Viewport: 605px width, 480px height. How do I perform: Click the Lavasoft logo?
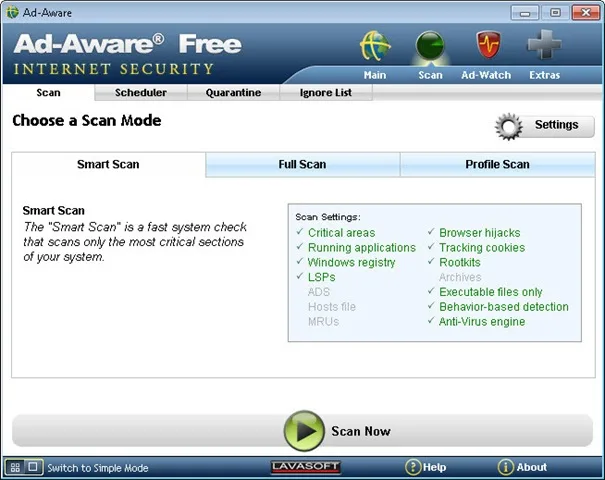305,467
